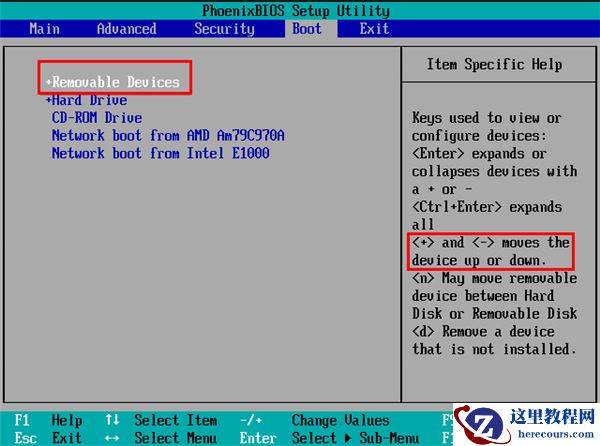The height and width of the screenshot is (446, 600).
Task: Click the Item Specific Help heading
Action: [x=494, y=64]
